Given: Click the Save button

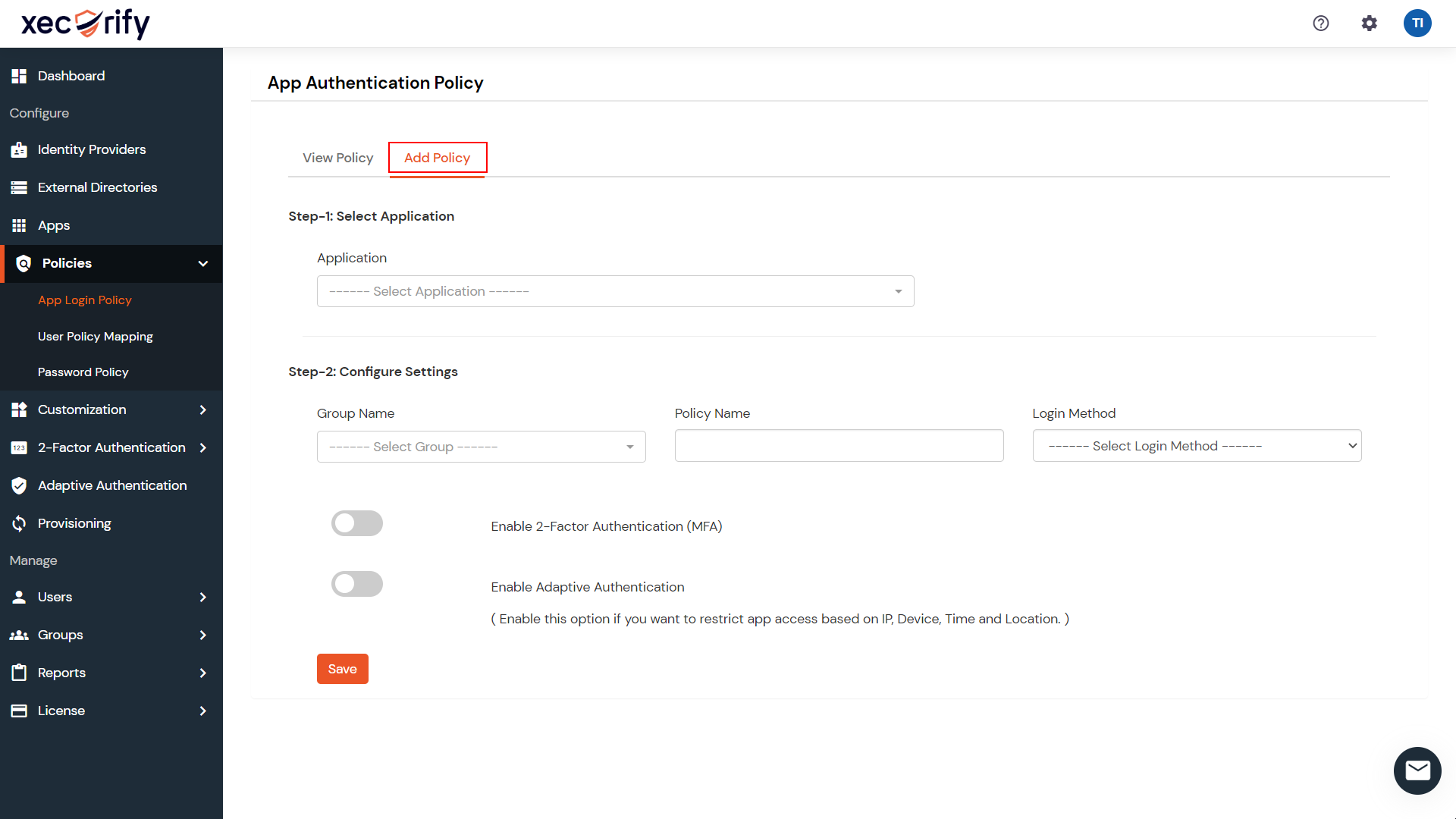Looking at the screenshot, I should tap(342, 669).
